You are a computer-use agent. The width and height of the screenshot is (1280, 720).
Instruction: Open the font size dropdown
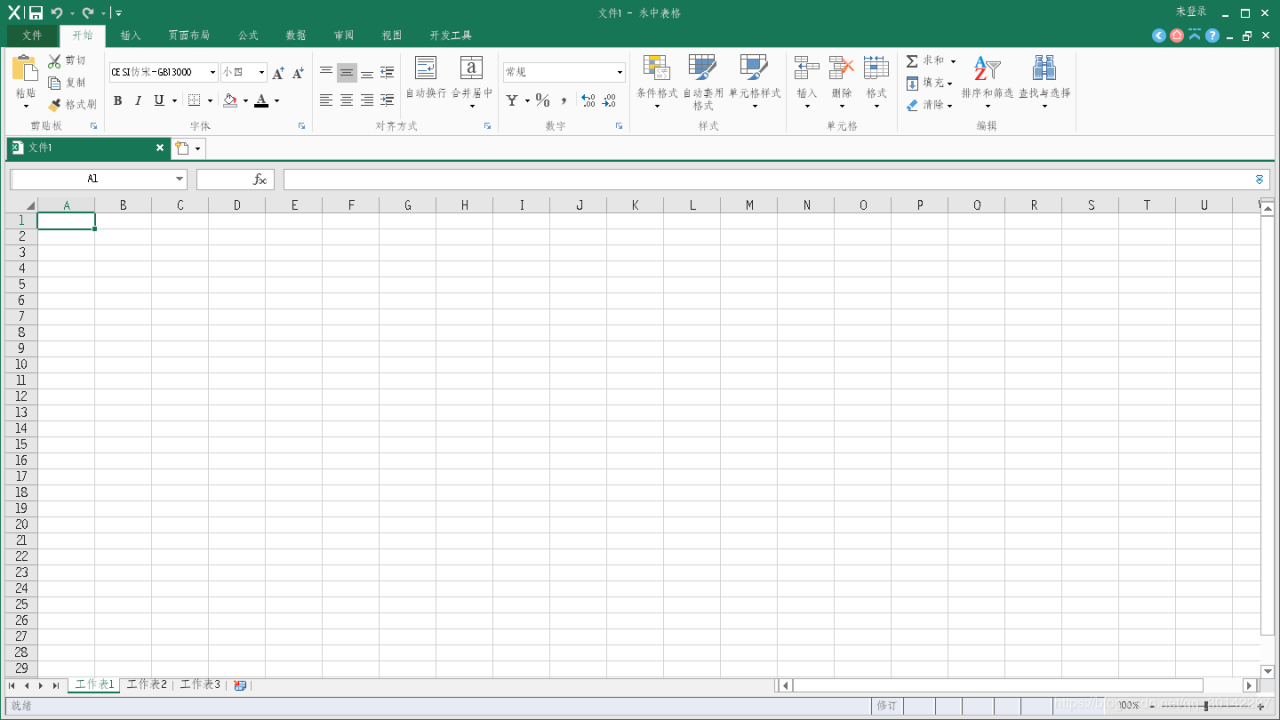[x=262, y=72]
